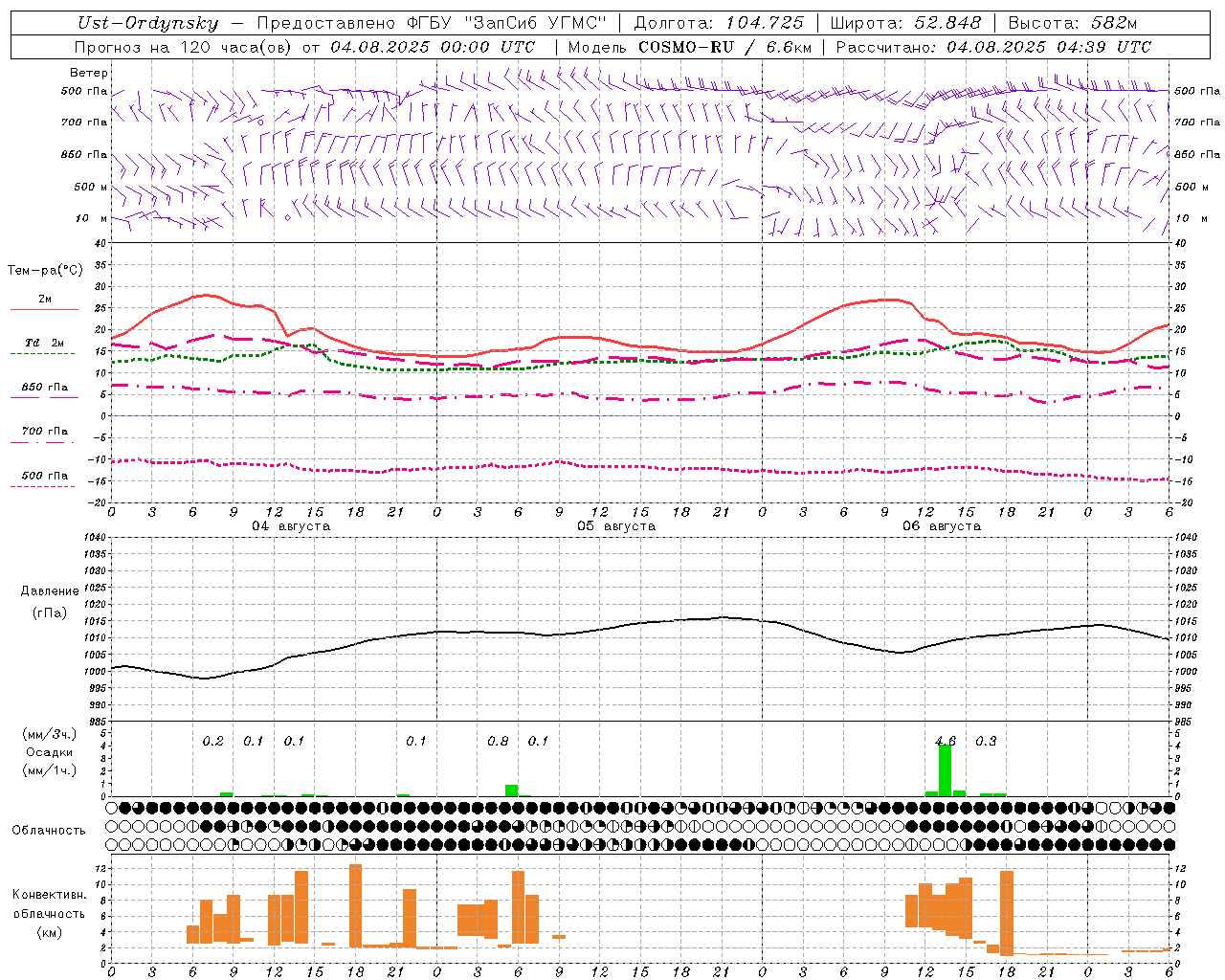Click the Давление (гПа) label
This screenshot has width=1225, height=980.
50,602
